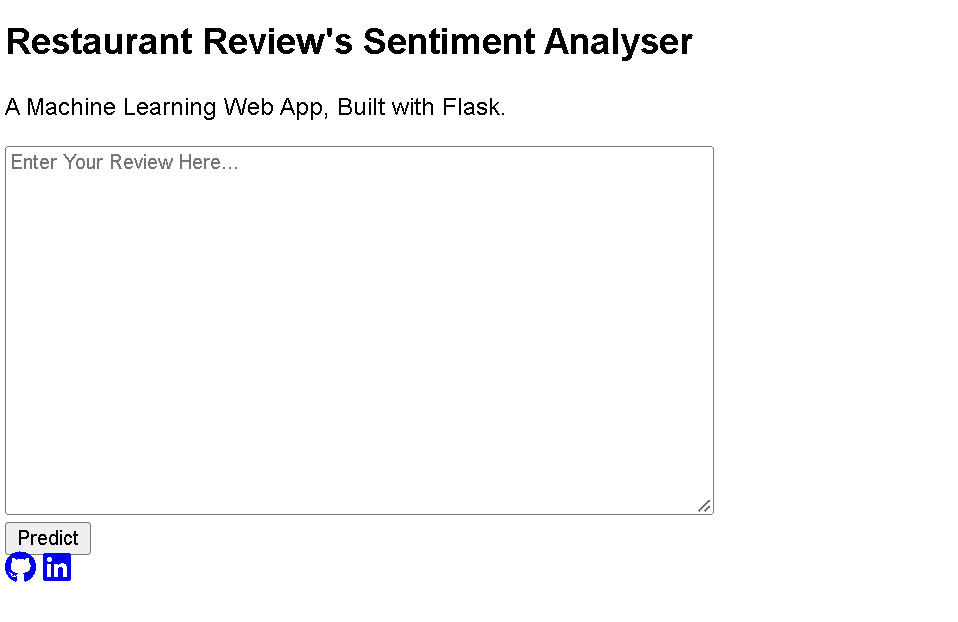The height and width of the screenshot is (622, 958).
Task: Focus the 'Enter Your Review Here' field
Action: pos(360,330)
